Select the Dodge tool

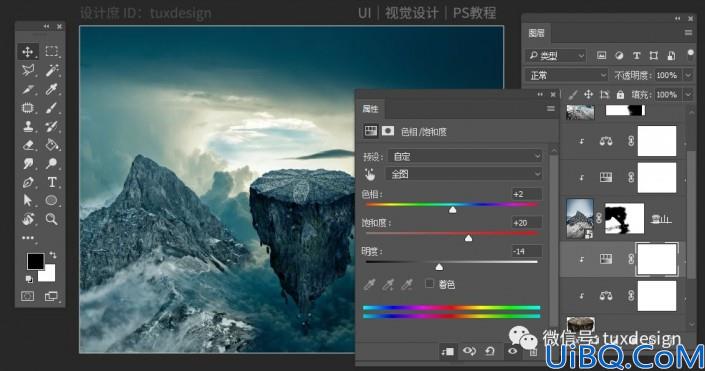click(x=52, y=164)
